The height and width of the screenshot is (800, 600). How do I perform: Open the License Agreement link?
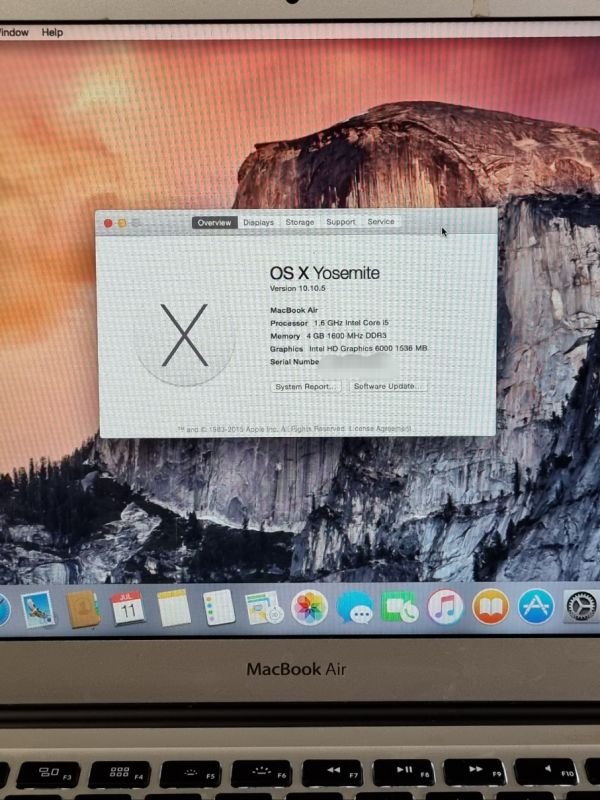pos(380,429)
